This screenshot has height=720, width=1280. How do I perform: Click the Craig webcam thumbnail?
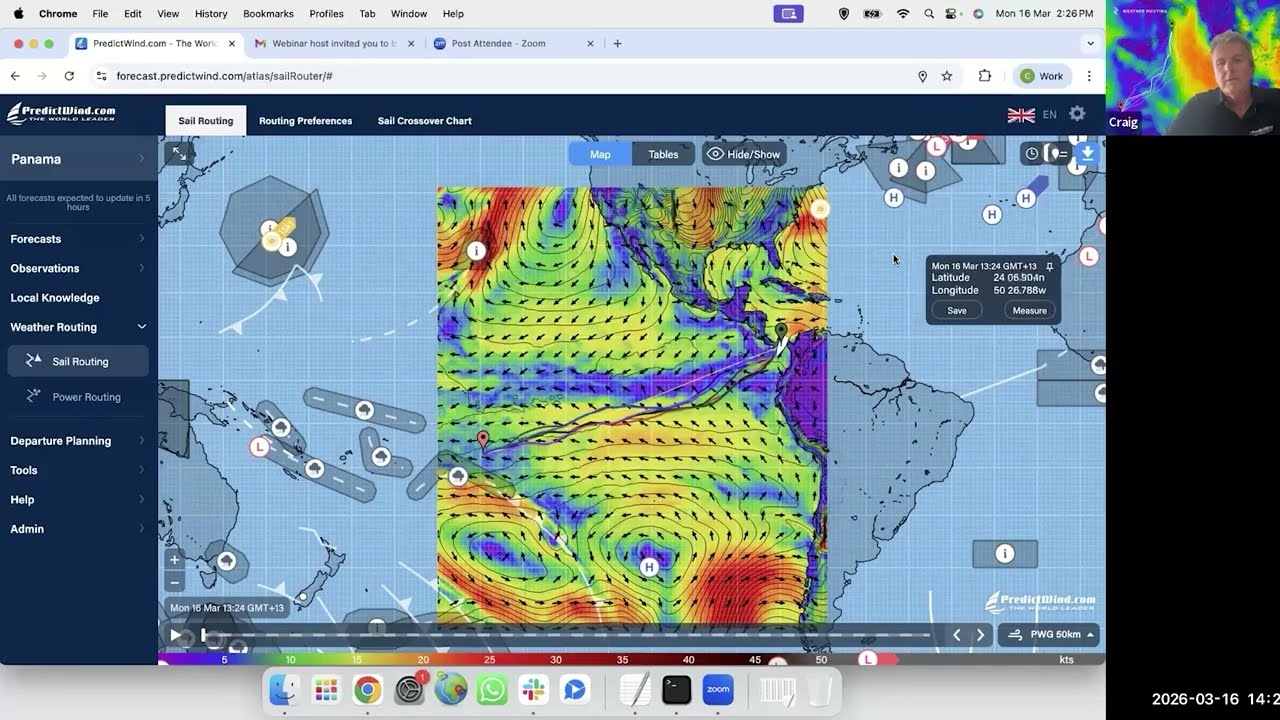pyautogui.click(x=1193, y=67)
